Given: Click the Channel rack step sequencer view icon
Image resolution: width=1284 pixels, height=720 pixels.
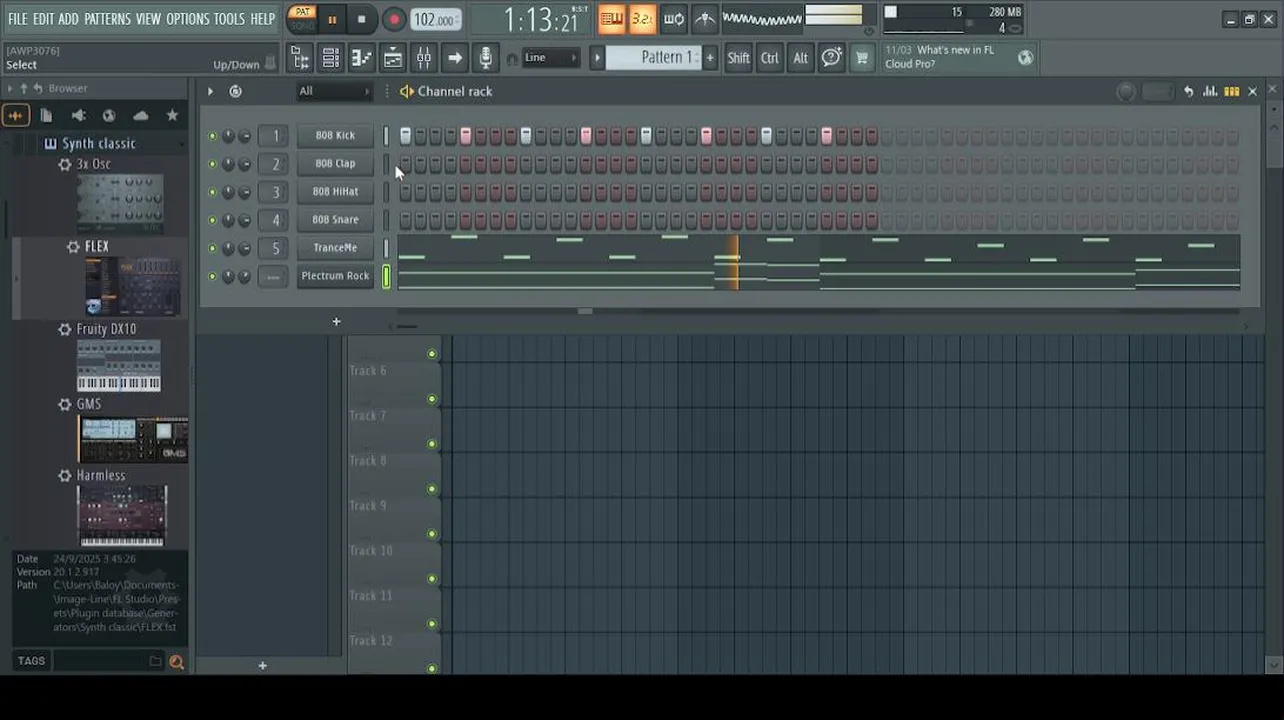Looking at the screenshot, I should (1232, 91).
